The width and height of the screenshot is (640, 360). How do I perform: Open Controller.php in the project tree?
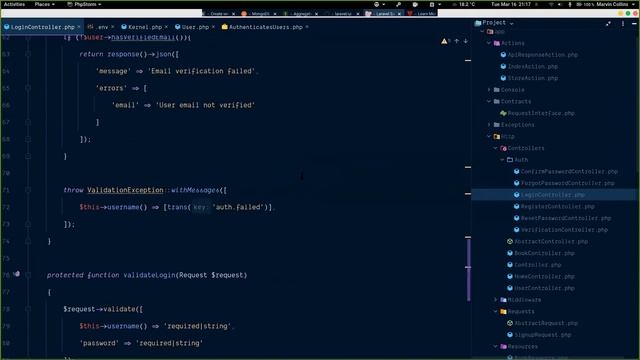click(534, 265)
